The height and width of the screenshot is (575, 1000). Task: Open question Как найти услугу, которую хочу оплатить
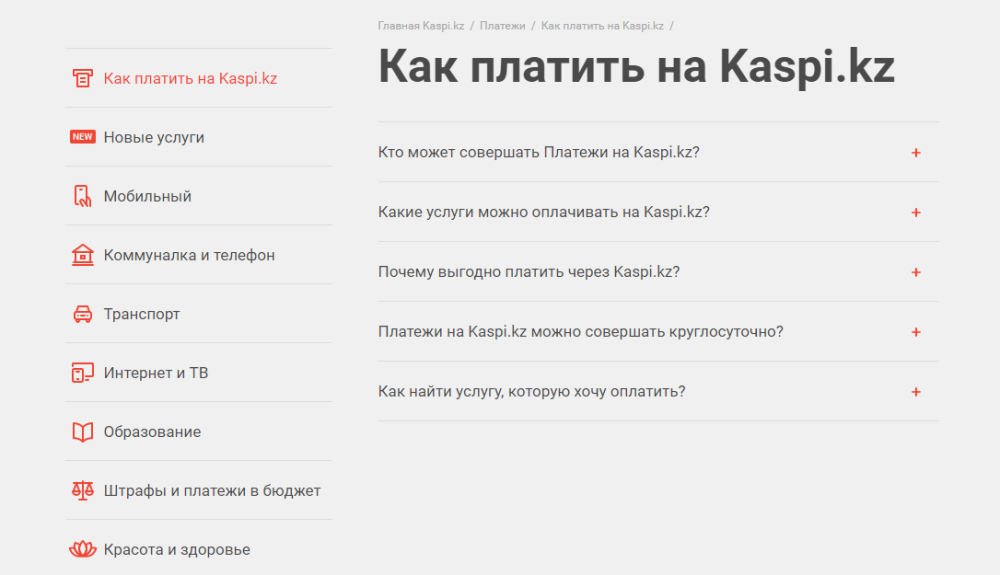coord(532,391)
